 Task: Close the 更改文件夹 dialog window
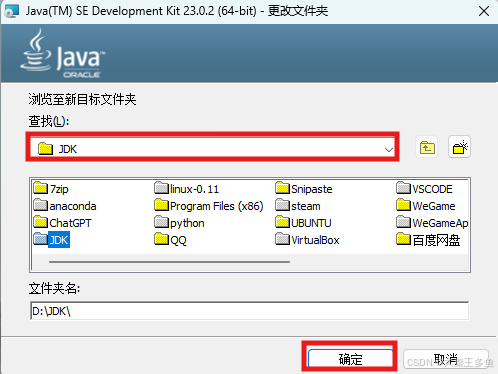coord(484,11)
